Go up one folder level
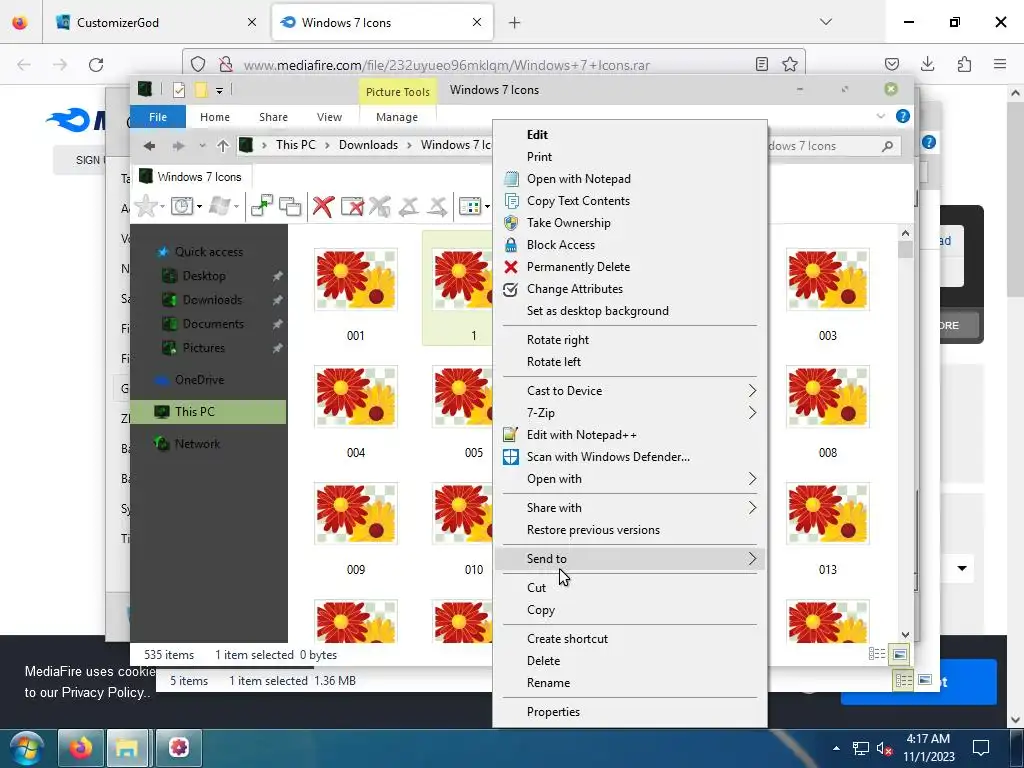The height and width of the screenshot is (768, 1024). [x=223, y=146]
